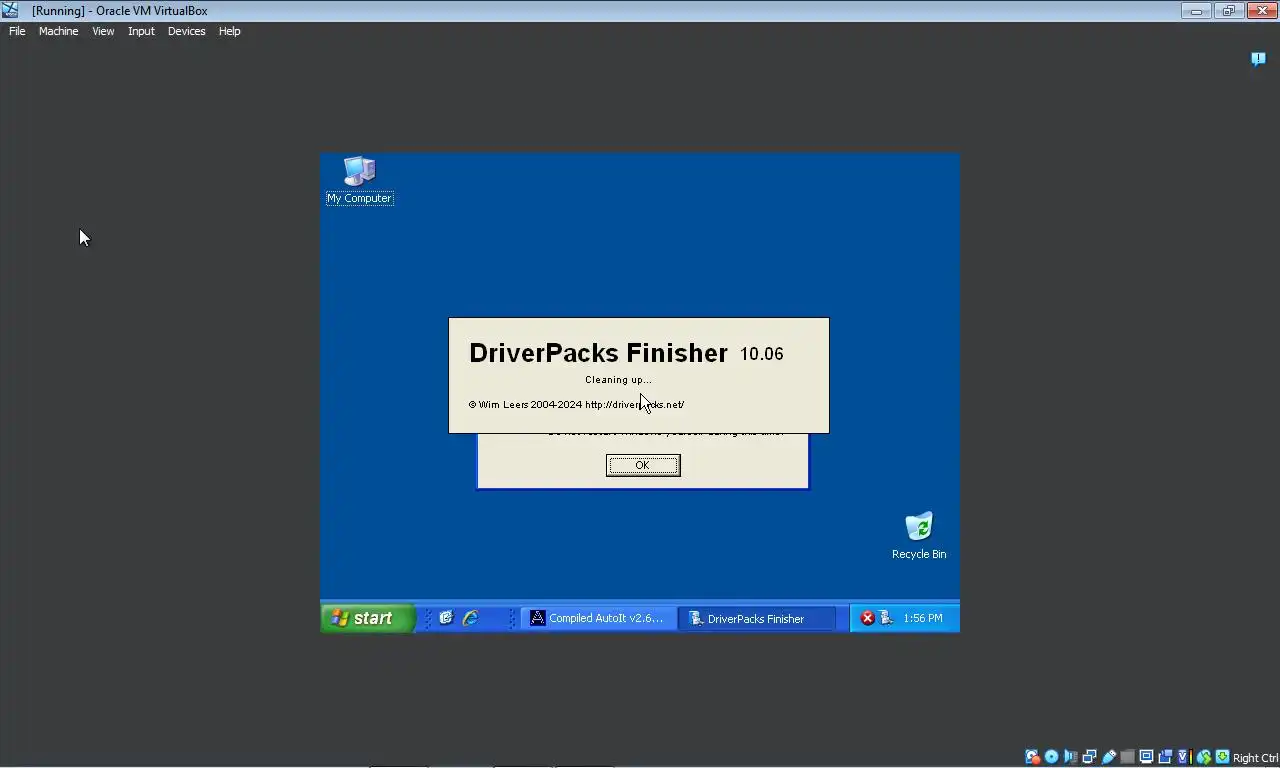Click mouse integration status icon
This screenshot has width=1280, height=768.
click(1204, 757)
